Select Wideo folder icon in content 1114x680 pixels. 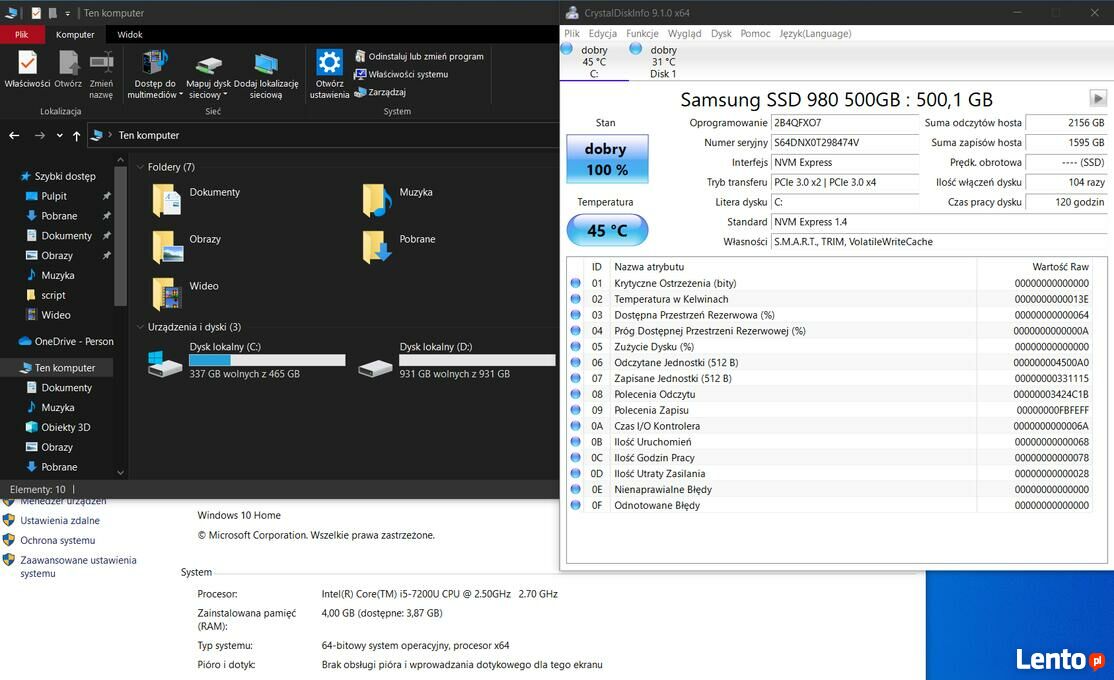pyautogui.click(x=168, y=293)
